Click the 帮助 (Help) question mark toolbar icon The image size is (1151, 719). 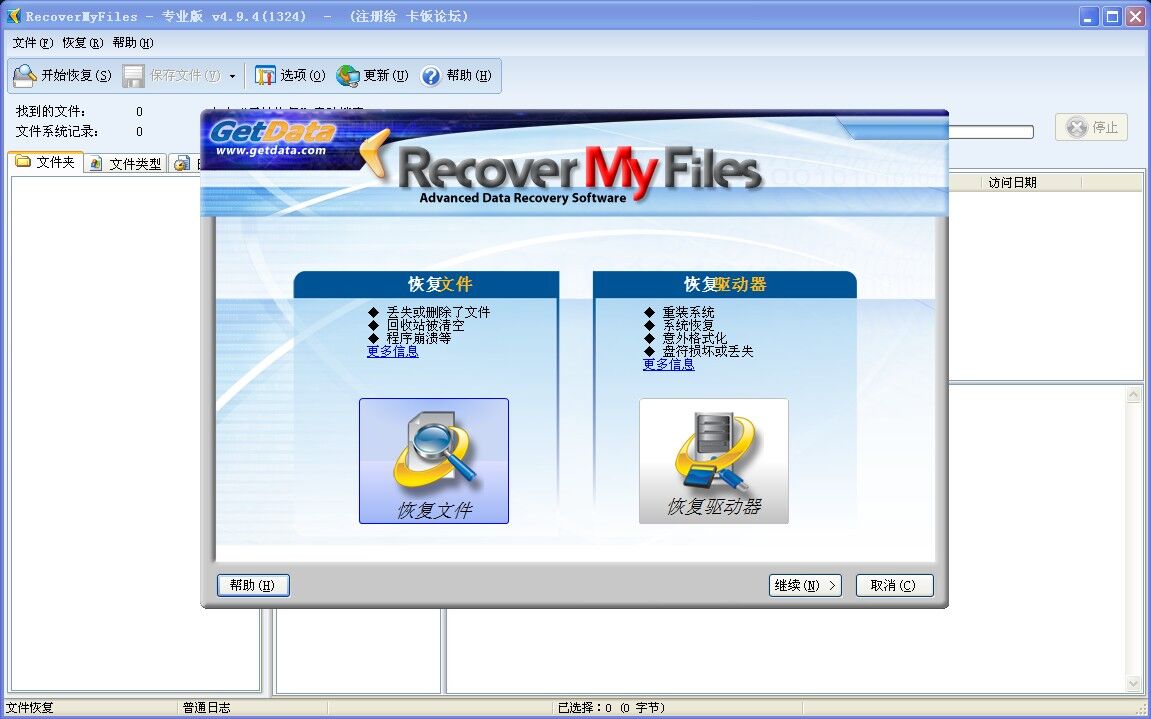pos(431,76)
